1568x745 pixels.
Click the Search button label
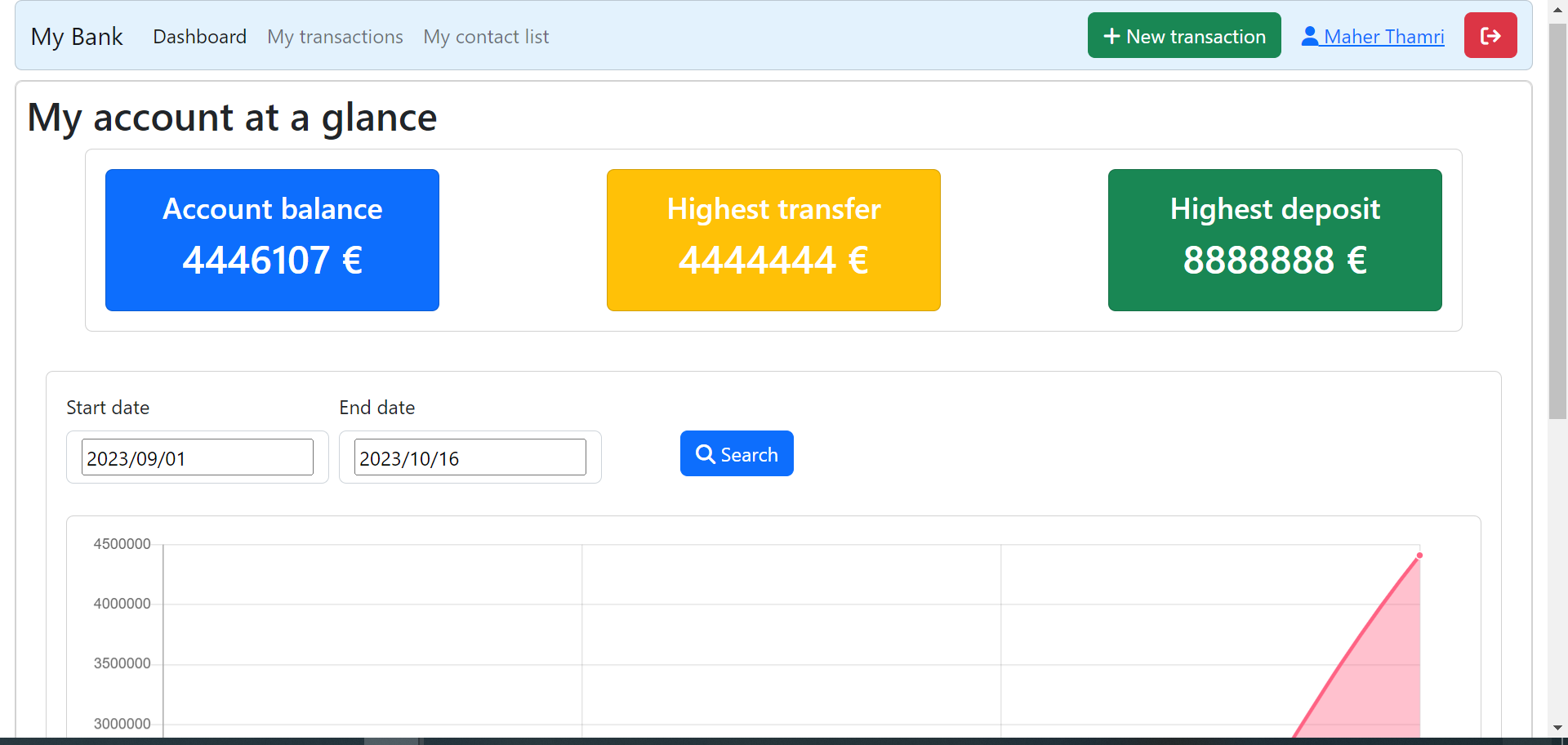click(749, 455)
